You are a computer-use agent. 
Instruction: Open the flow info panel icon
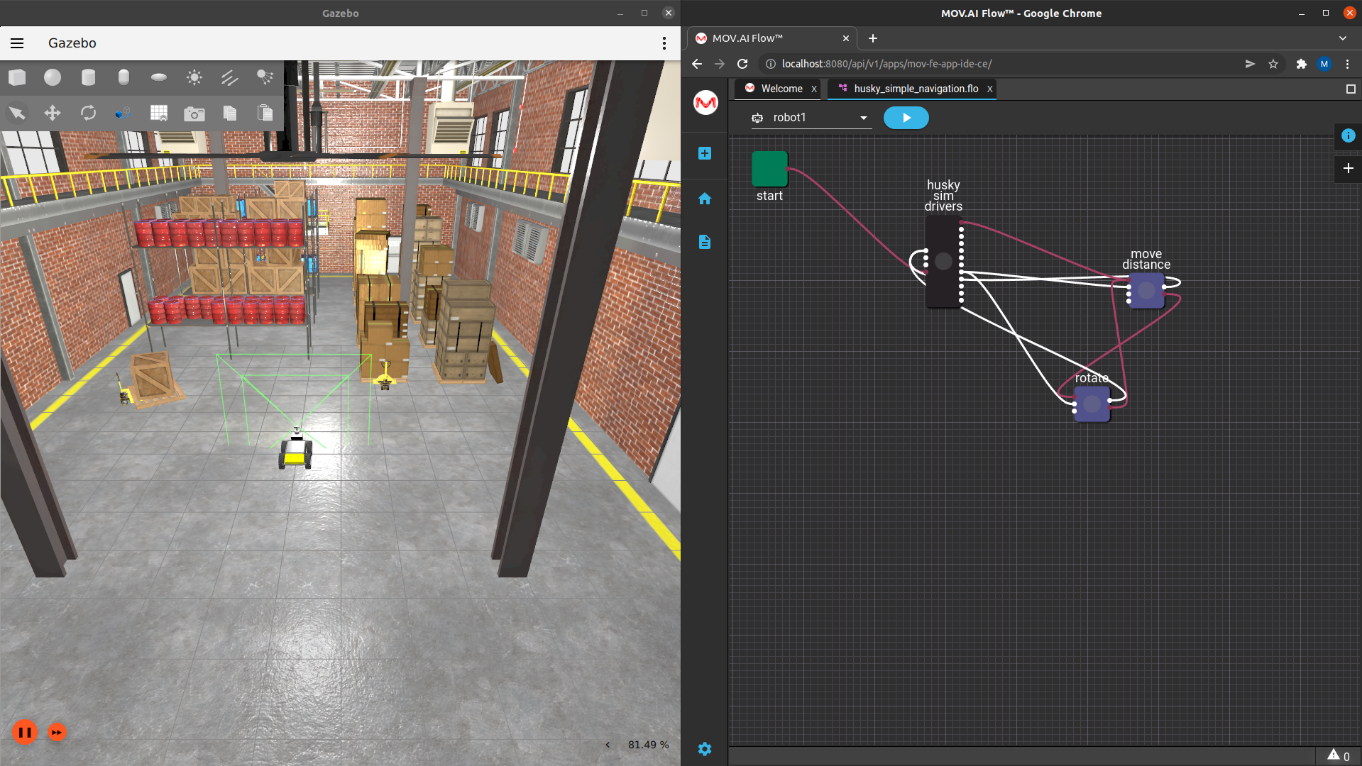coord(1348,135)
